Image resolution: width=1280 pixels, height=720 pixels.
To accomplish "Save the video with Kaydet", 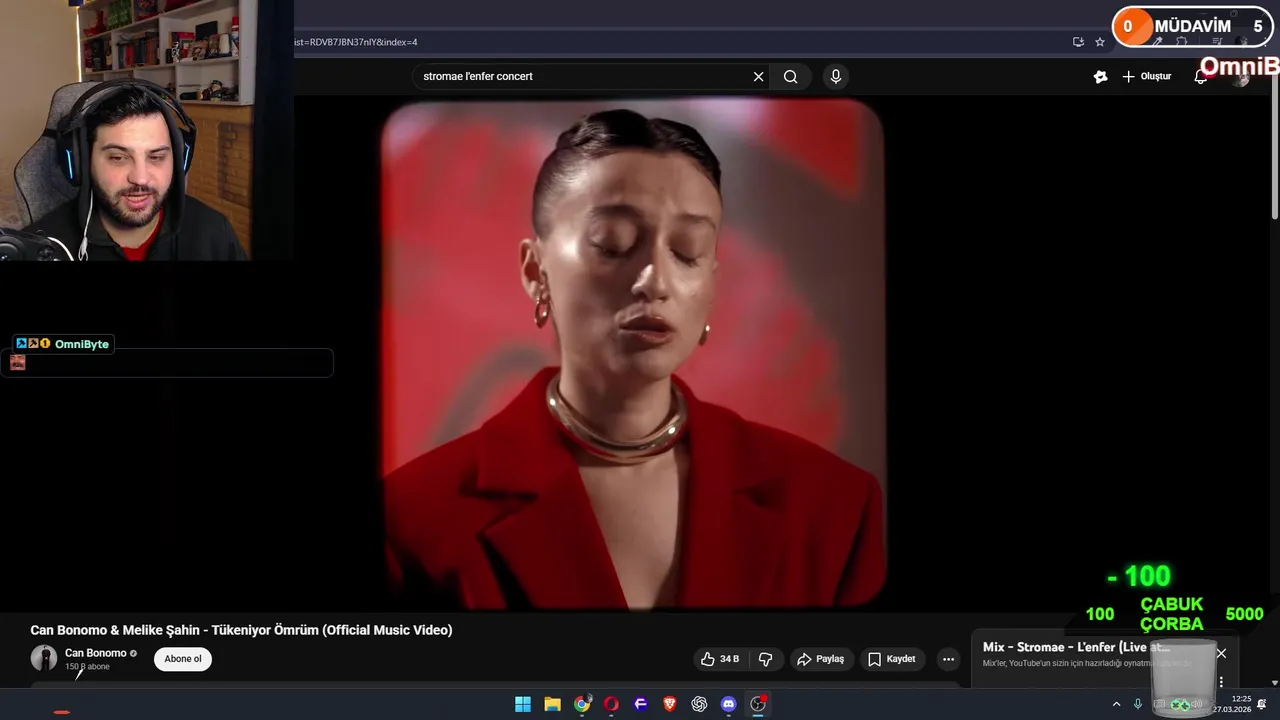I will [x=891, y=659].
